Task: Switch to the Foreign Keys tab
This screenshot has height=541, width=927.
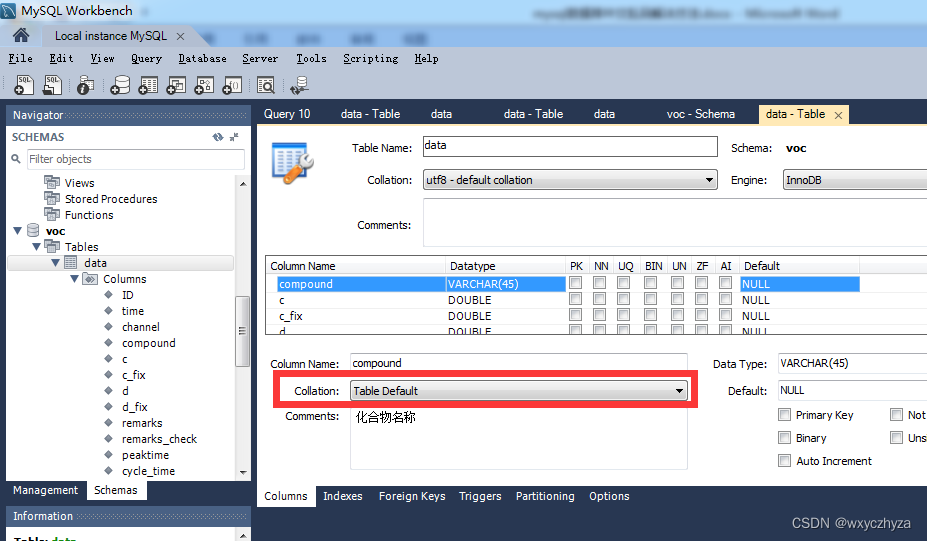Action: tap(412, 496)
